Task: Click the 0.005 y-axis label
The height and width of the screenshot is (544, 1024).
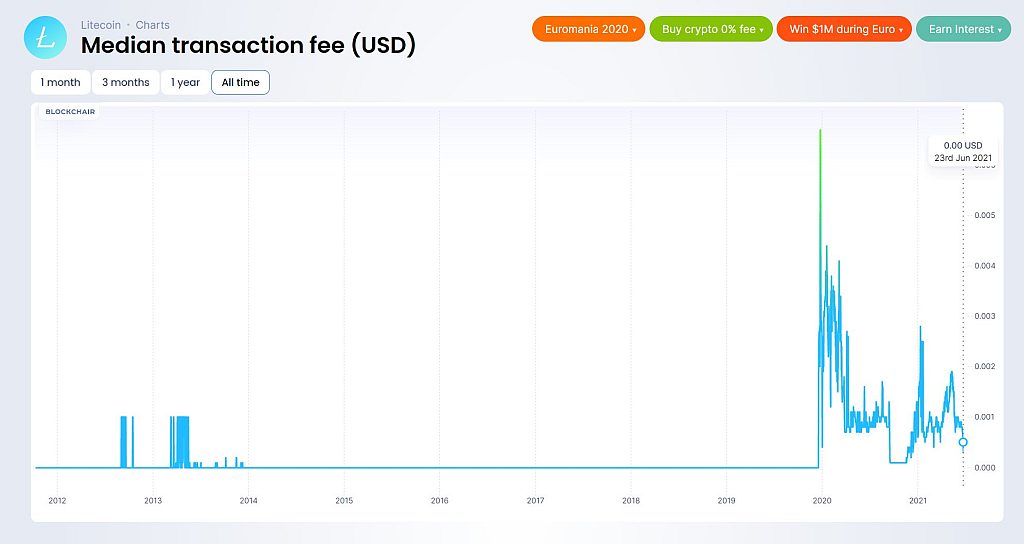Action: click(985, 215)
